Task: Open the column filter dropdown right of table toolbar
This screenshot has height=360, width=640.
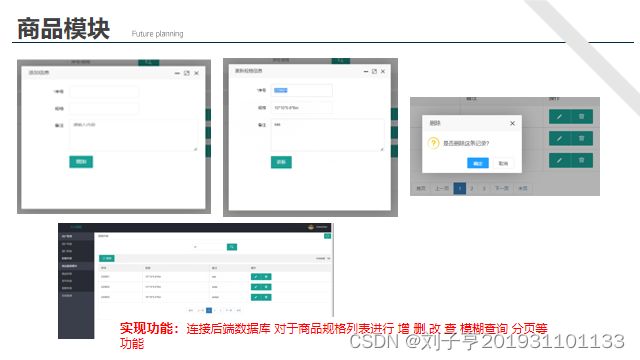Action: pyautogui.click(x=323, y=258)
